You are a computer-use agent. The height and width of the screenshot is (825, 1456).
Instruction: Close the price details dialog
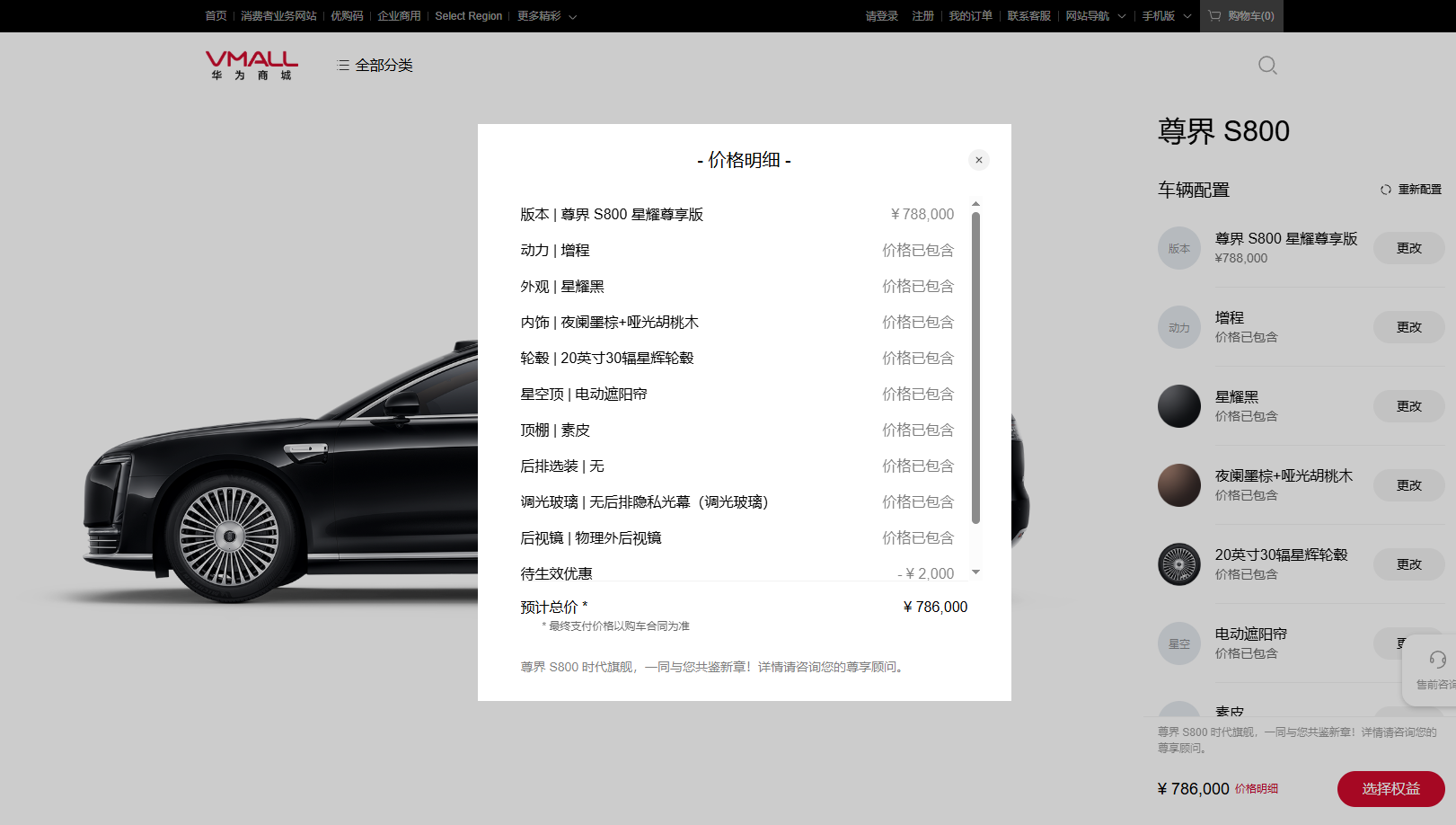[x=978, y=160]
